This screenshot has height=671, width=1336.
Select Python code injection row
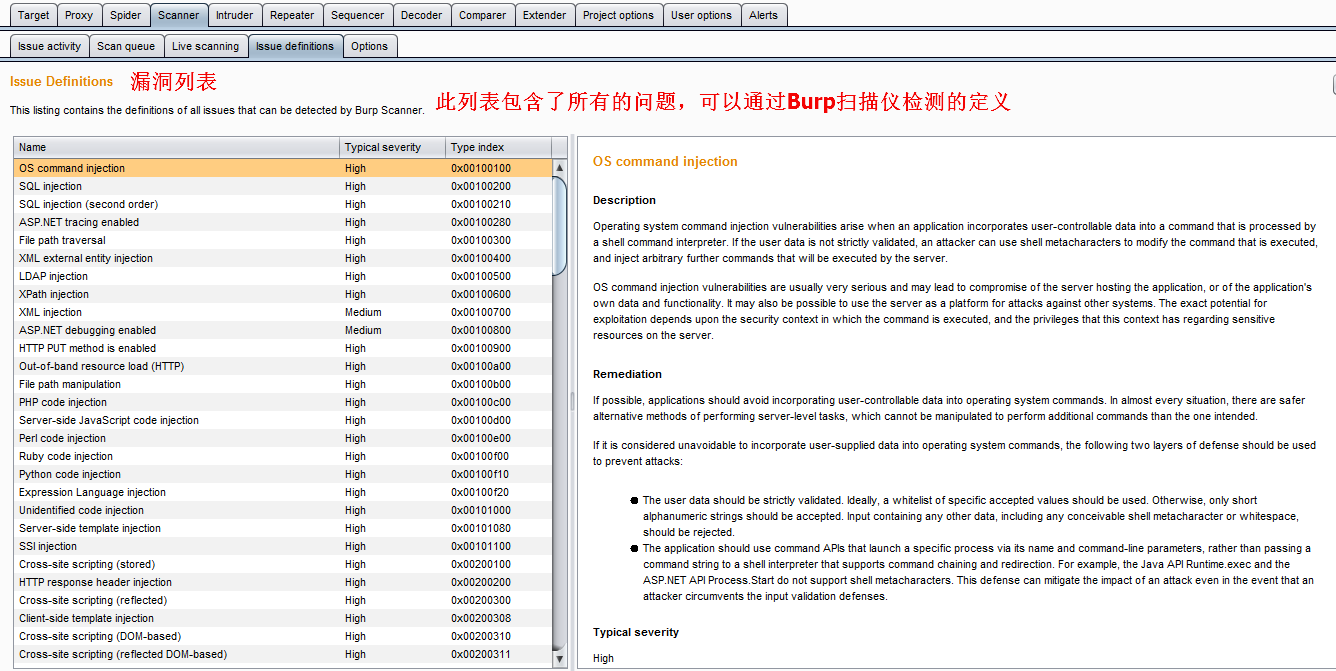[x=283, y=474]
